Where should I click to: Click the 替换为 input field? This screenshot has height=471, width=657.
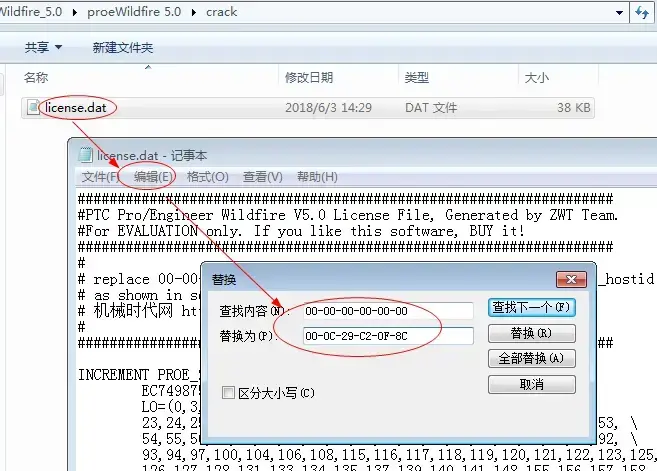388,336
